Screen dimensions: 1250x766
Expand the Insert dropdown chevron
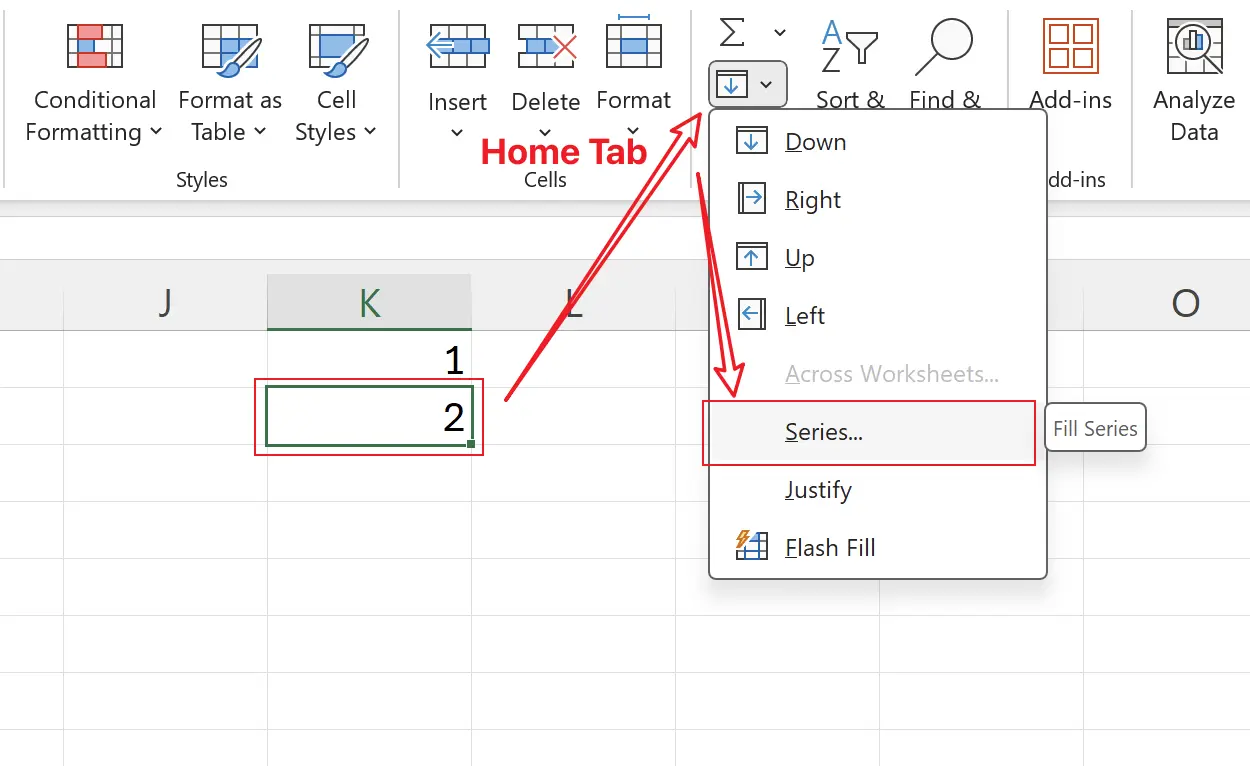(x=457, y=131)
